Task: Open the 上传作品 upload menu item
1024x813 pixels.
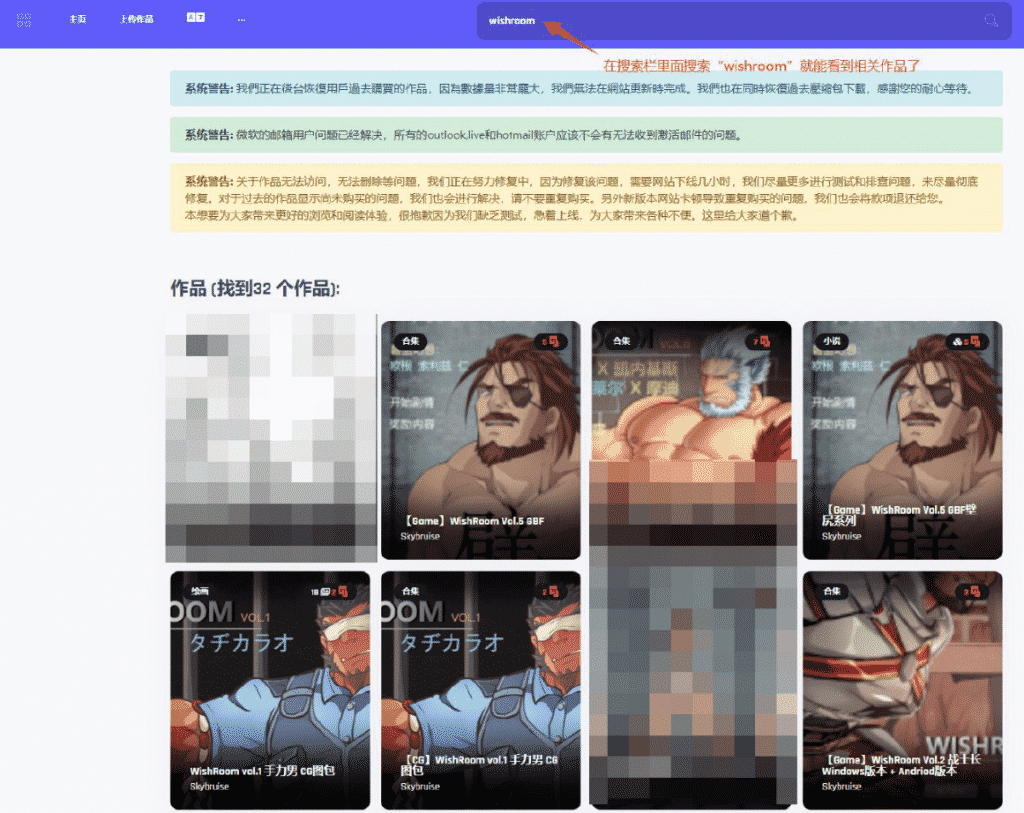Action: click(x=136, y=20)
